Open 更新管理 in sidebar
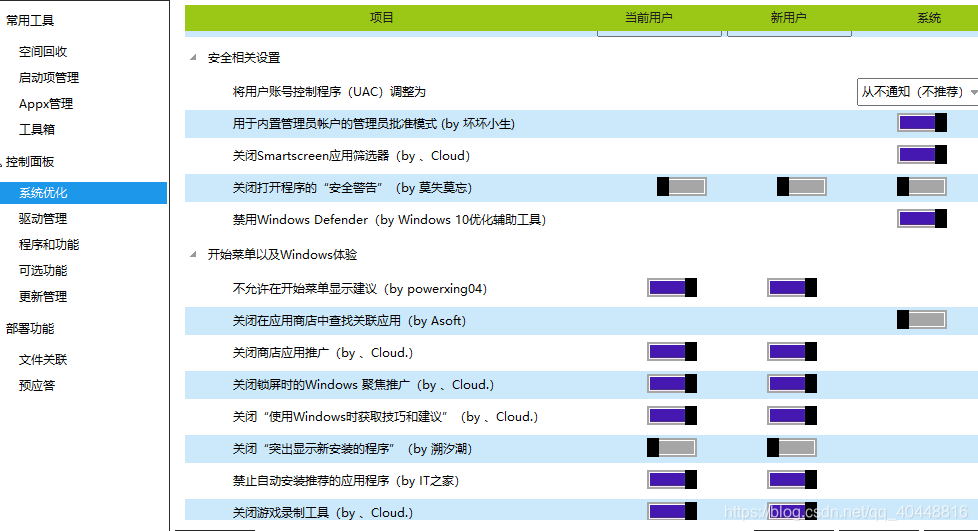Viewport: 978px width, 531px height. (43, 296)
